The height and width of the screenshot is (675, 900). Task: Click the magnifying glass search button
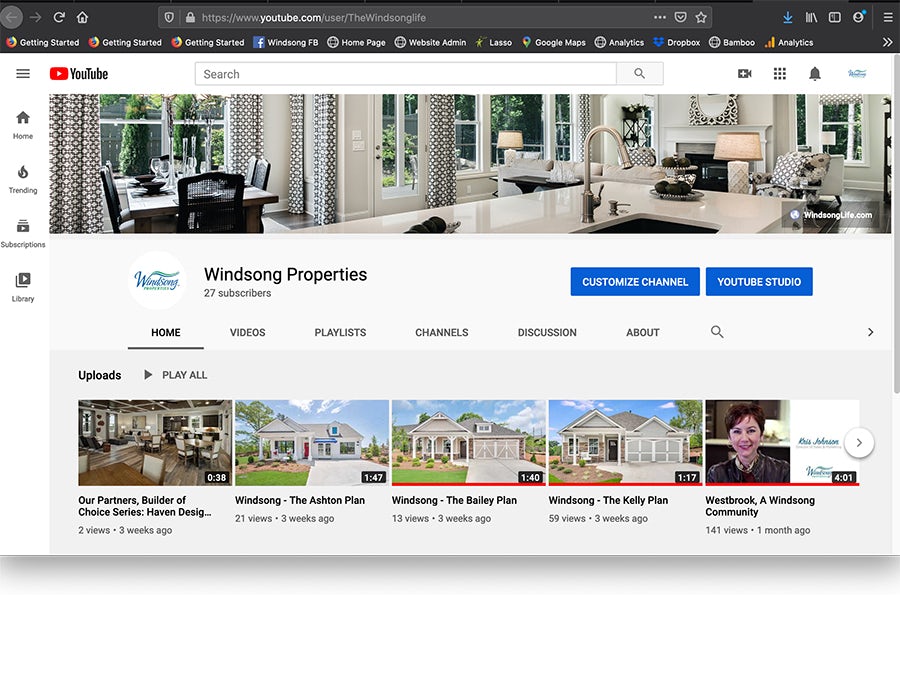pyautogui.click(x=639, y=74)
